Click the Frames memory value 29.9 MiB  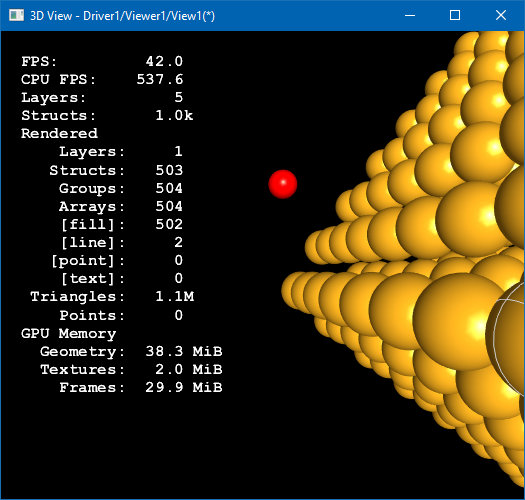[184, 387]
